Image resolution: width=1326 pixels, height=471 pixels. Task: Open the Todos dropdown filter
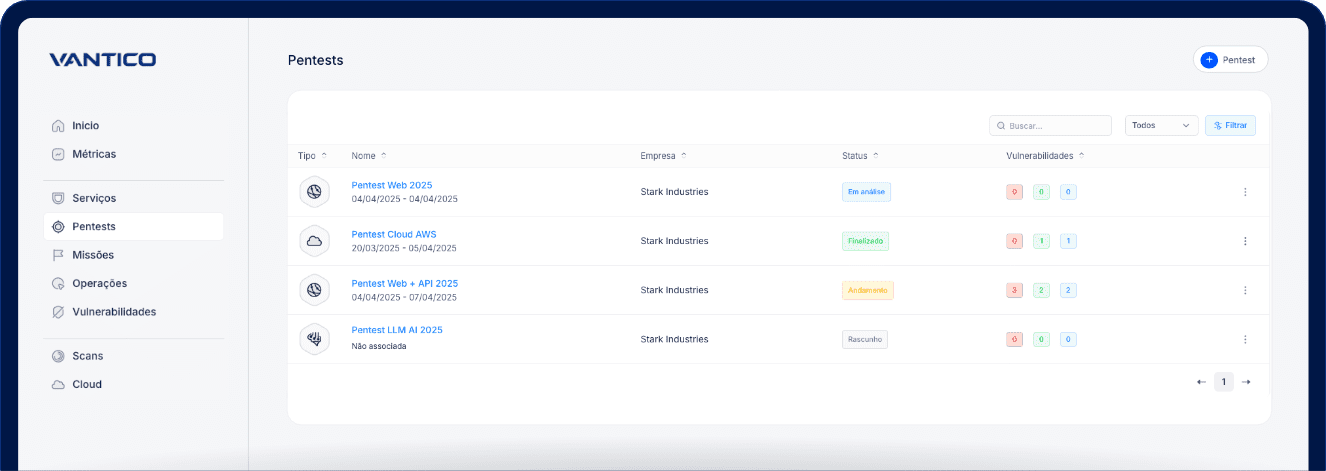coord(1161,125)
